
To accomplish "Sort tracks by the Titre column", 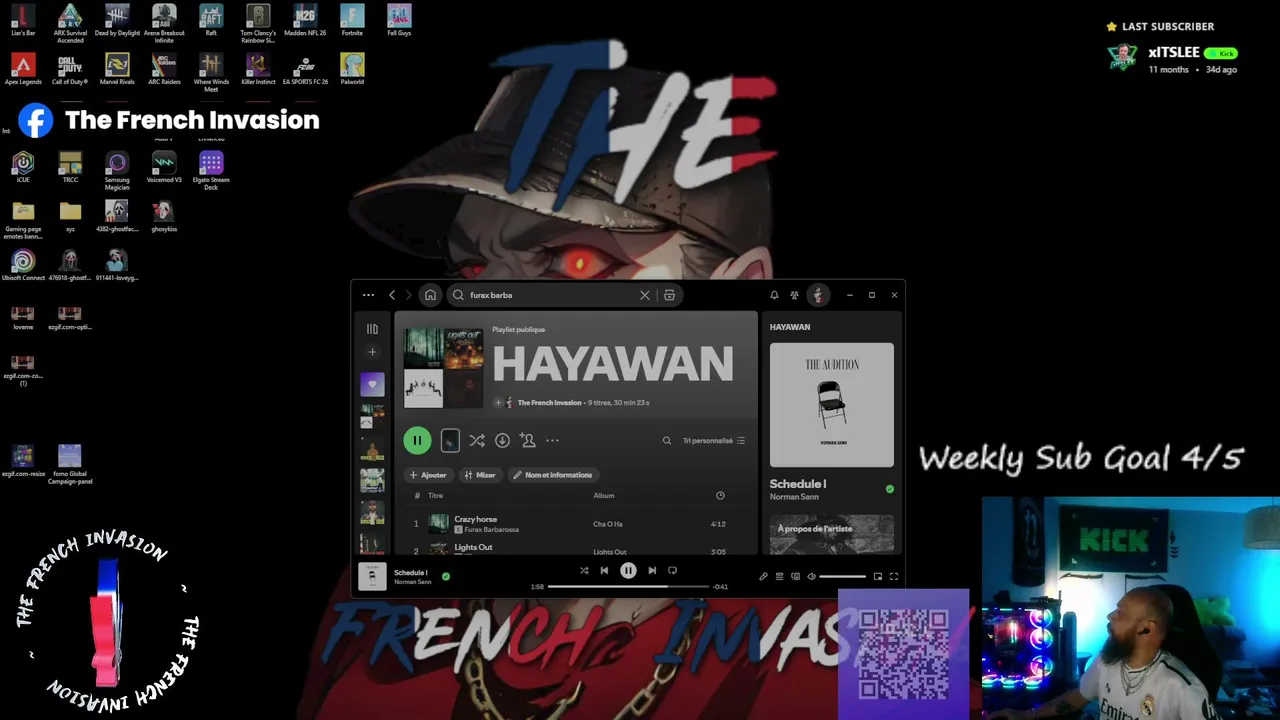I will pyautogui.click(x=435, y=496).
